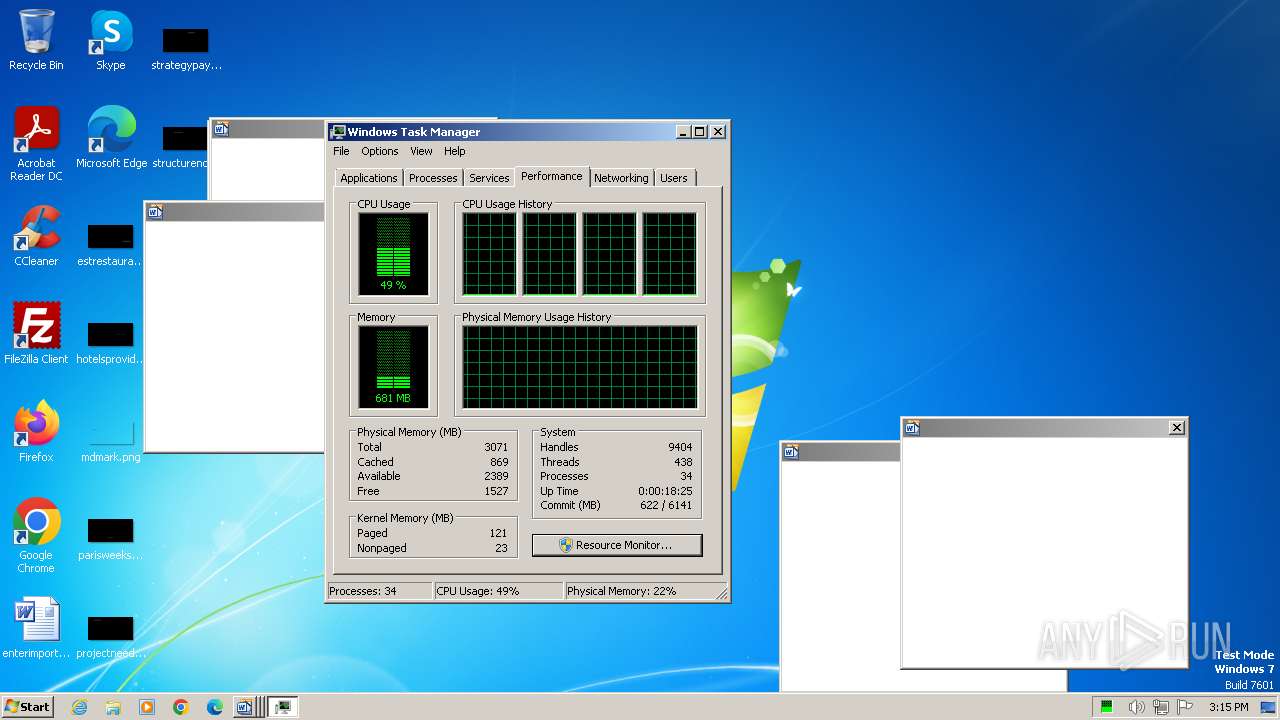Click the Up Time value 0:00:18:25
The image size is (1280, 720).
tap(665, 491)
